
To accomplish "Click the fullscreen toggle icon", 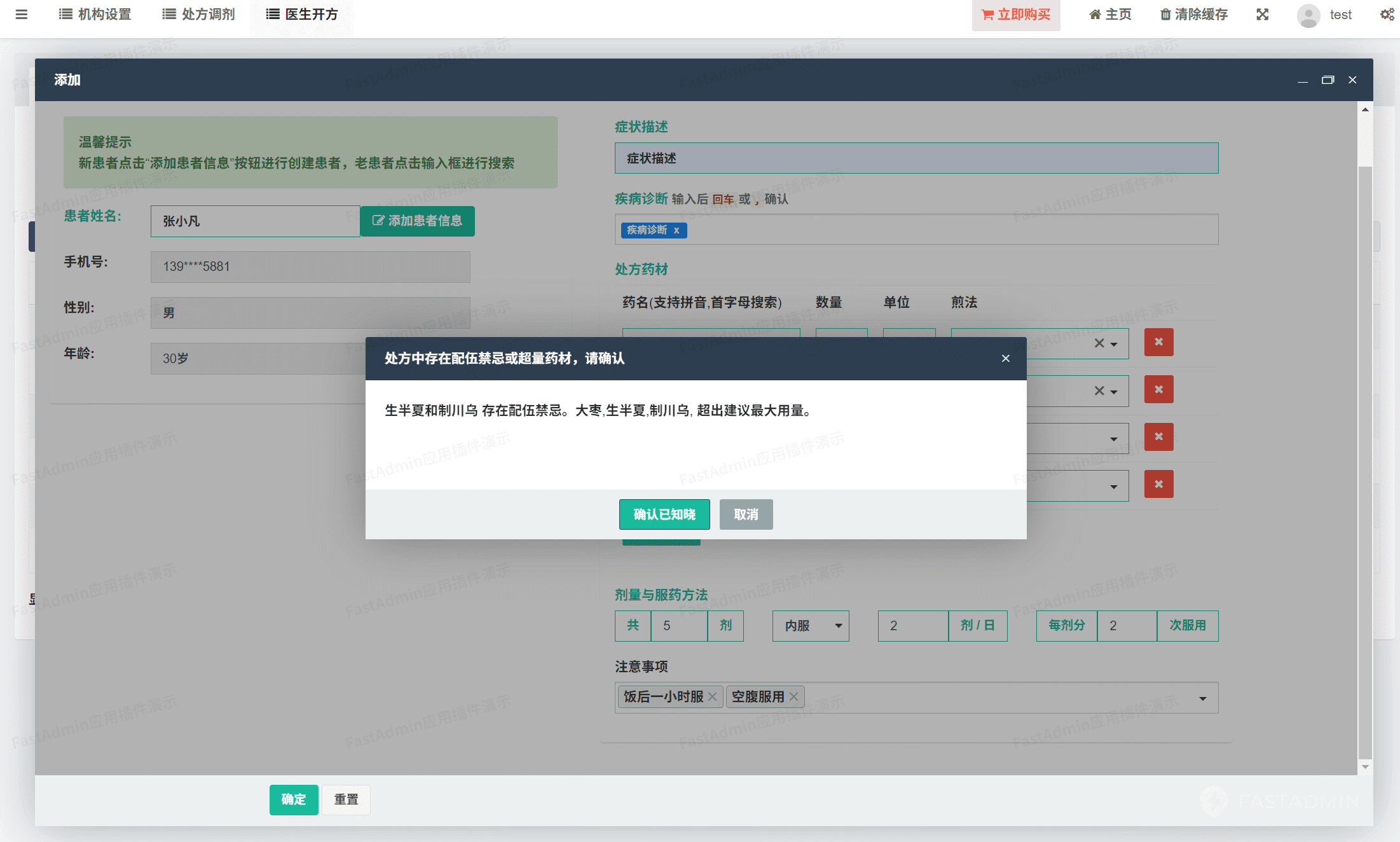I will click(1262, 14).
